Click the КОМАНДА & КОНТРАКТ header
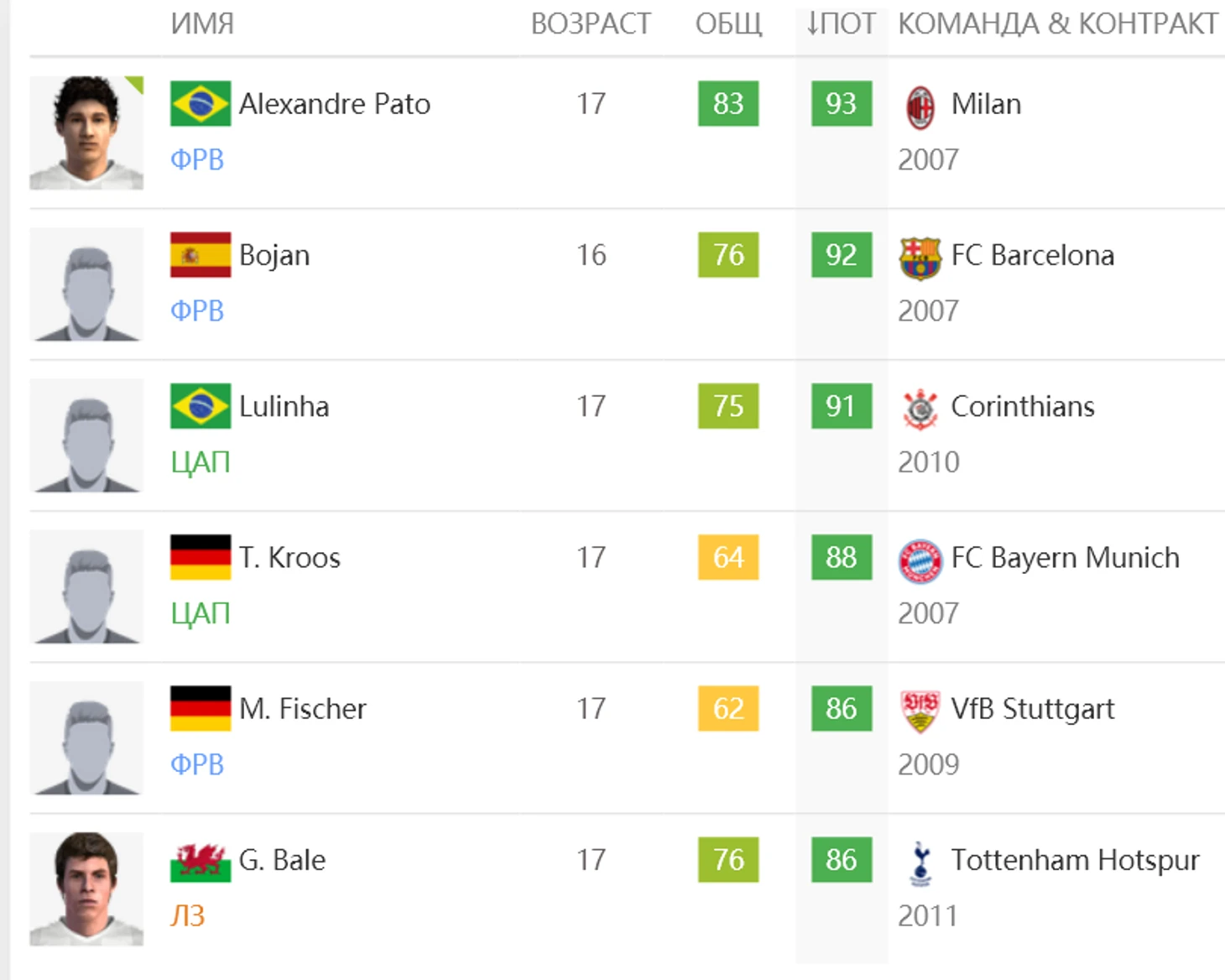1225x980 pixels. pyautogui.click(x=1057, y=23)
